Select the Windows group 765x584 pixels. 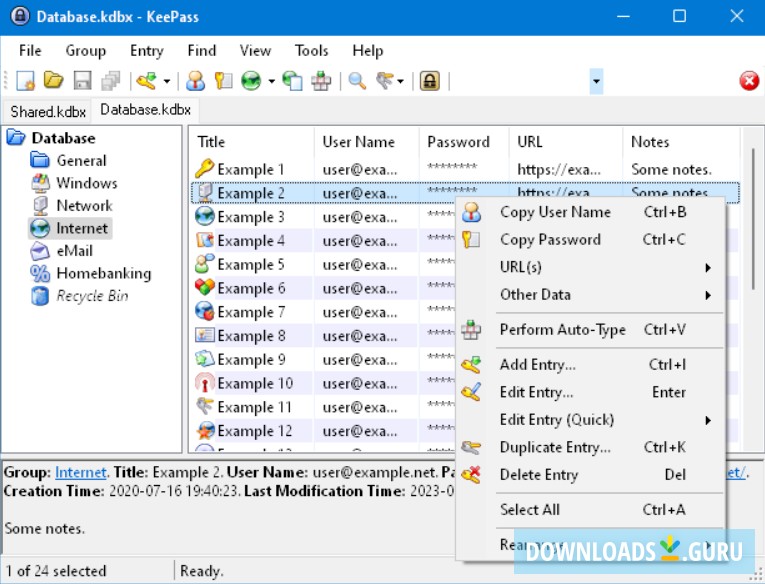tap(86, 183)
